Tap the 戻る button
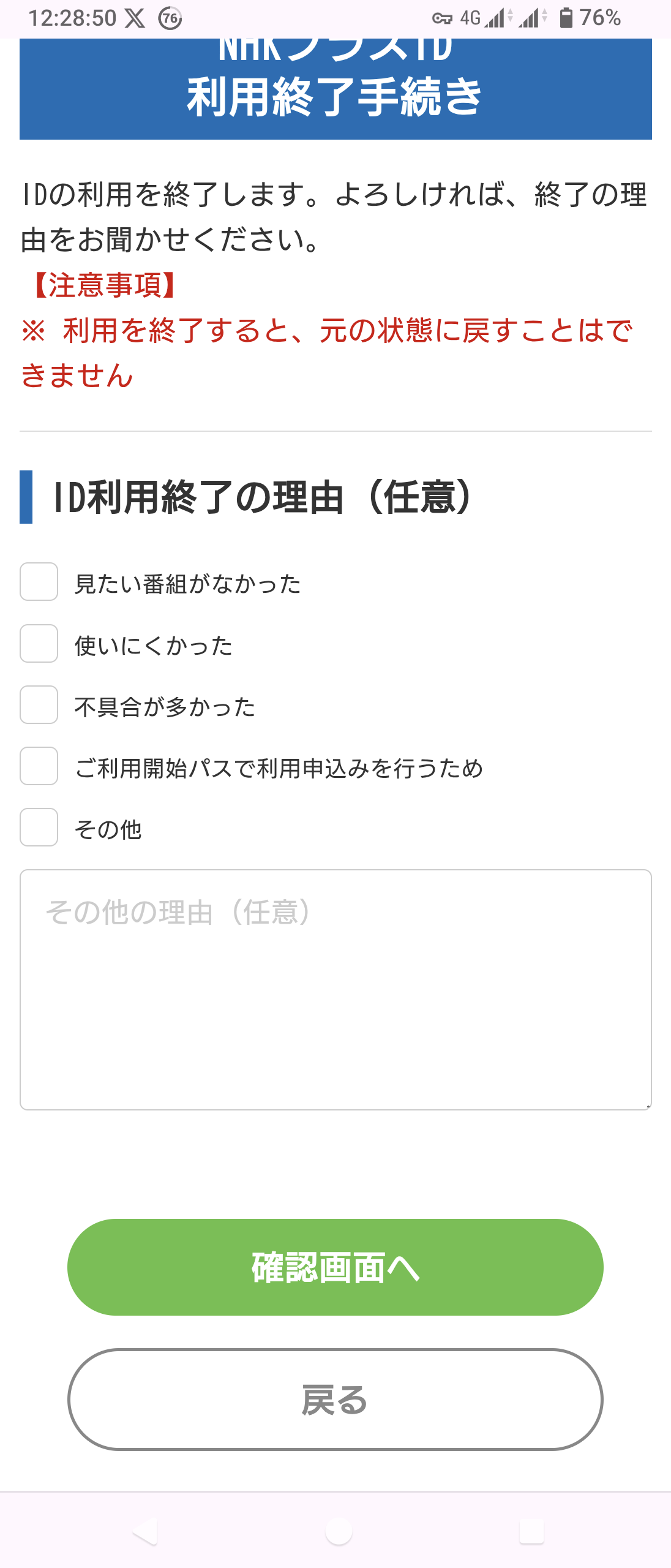This screenshot has height=1568, width=671. point(335,1400)
